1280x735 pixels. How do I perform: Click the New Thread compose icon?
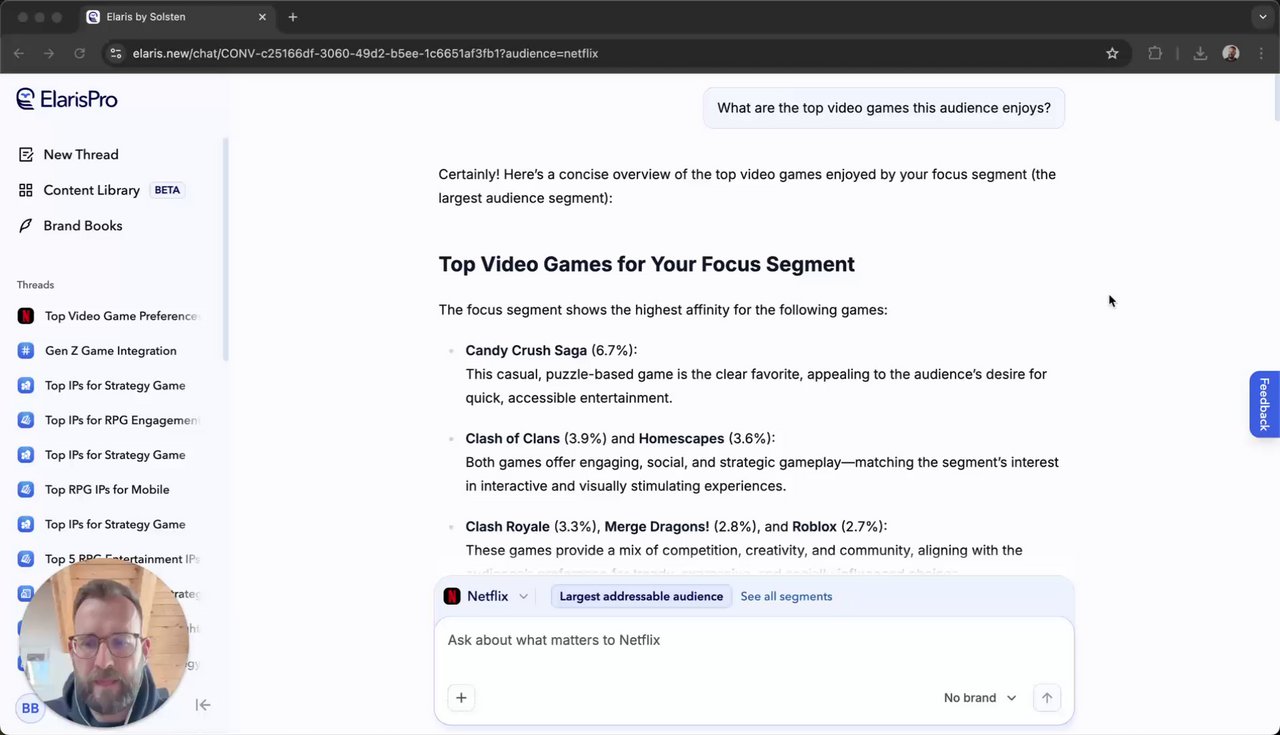click(26, 155)
